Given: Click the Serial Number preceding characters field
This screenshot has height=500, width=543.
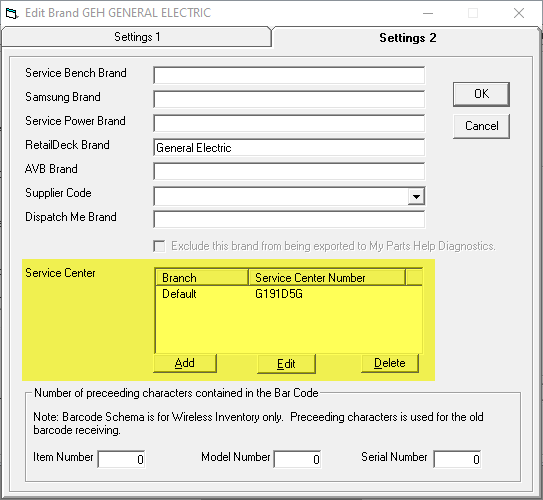Looking at the screenshot, I should point(457,459).
